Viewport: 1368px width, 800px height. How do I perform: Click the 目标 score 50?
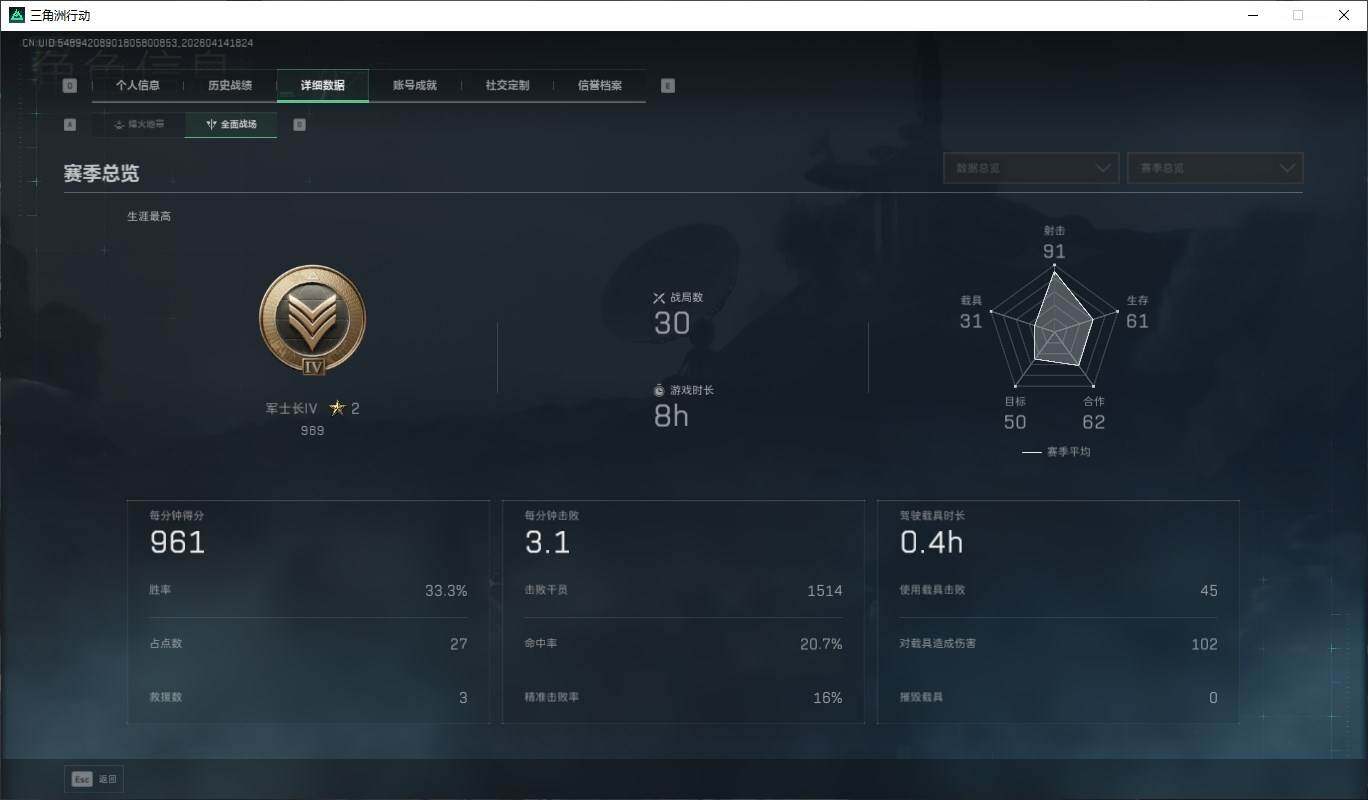1015,422
